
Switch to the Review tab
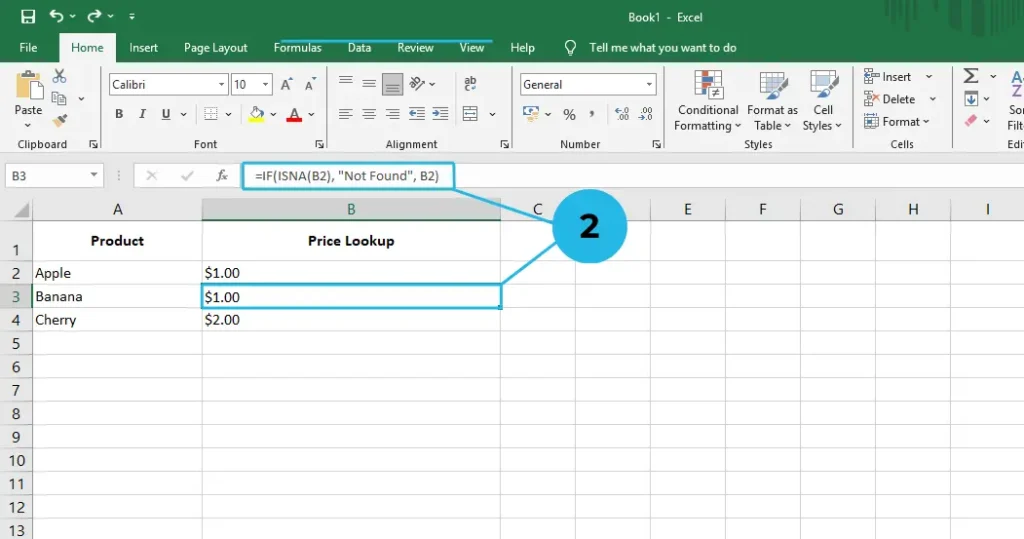coord(415,48)
